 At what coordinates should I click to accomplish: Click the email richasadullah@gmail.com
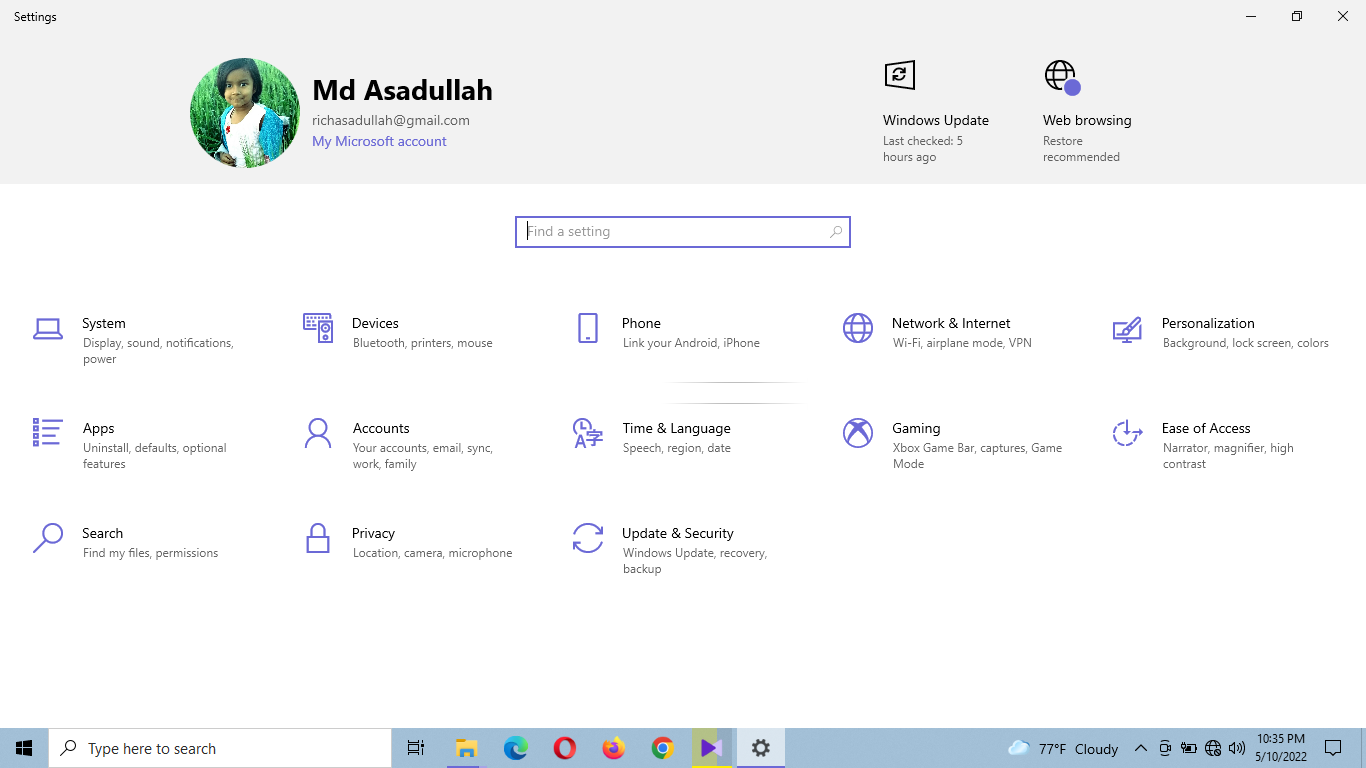[391, 120]
